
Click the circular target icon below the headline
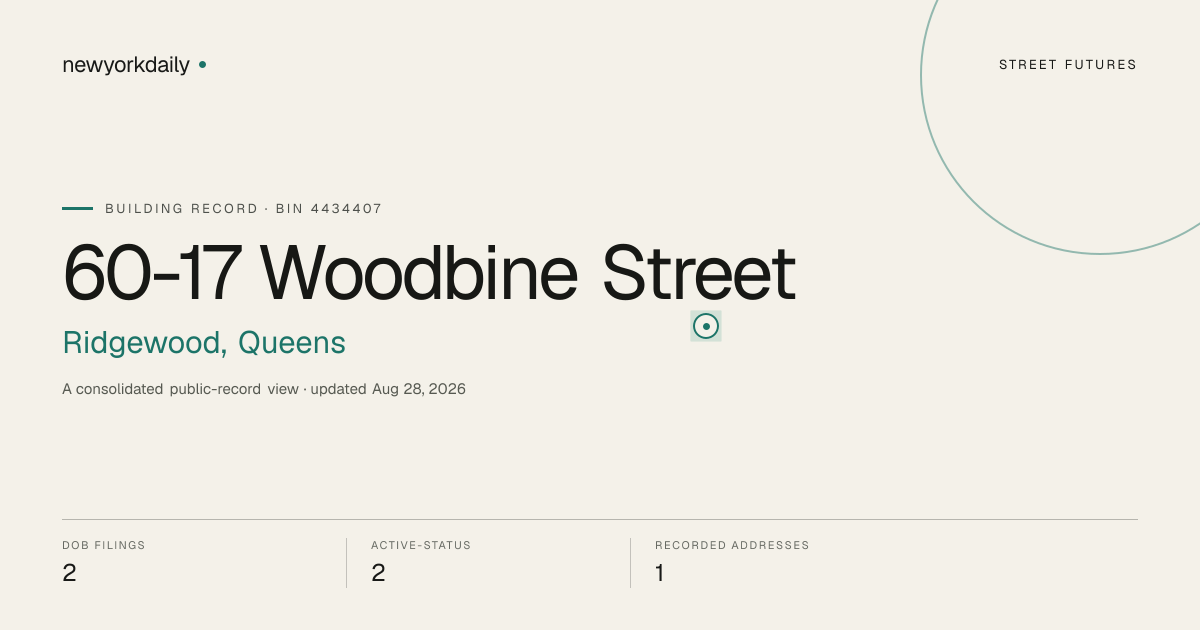pos(706,326)
